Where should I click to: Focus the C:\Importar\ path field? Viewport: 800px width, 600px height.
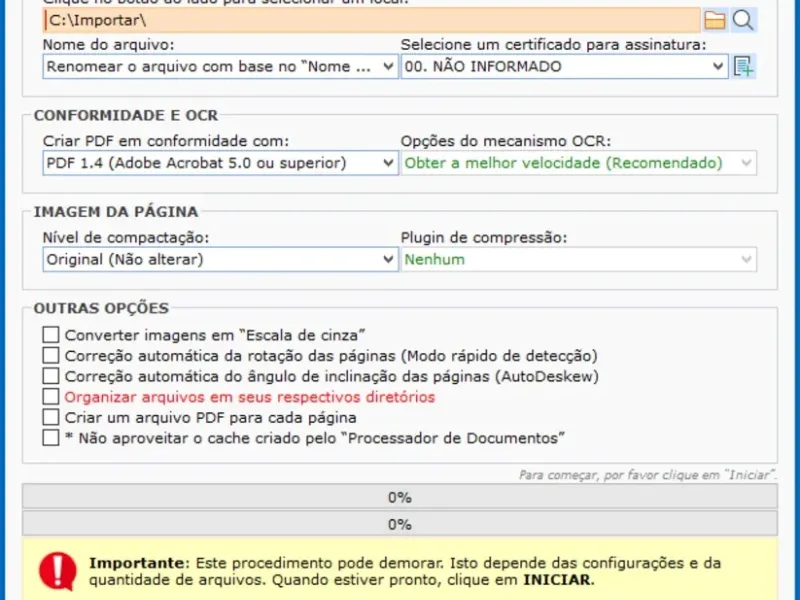371,20
